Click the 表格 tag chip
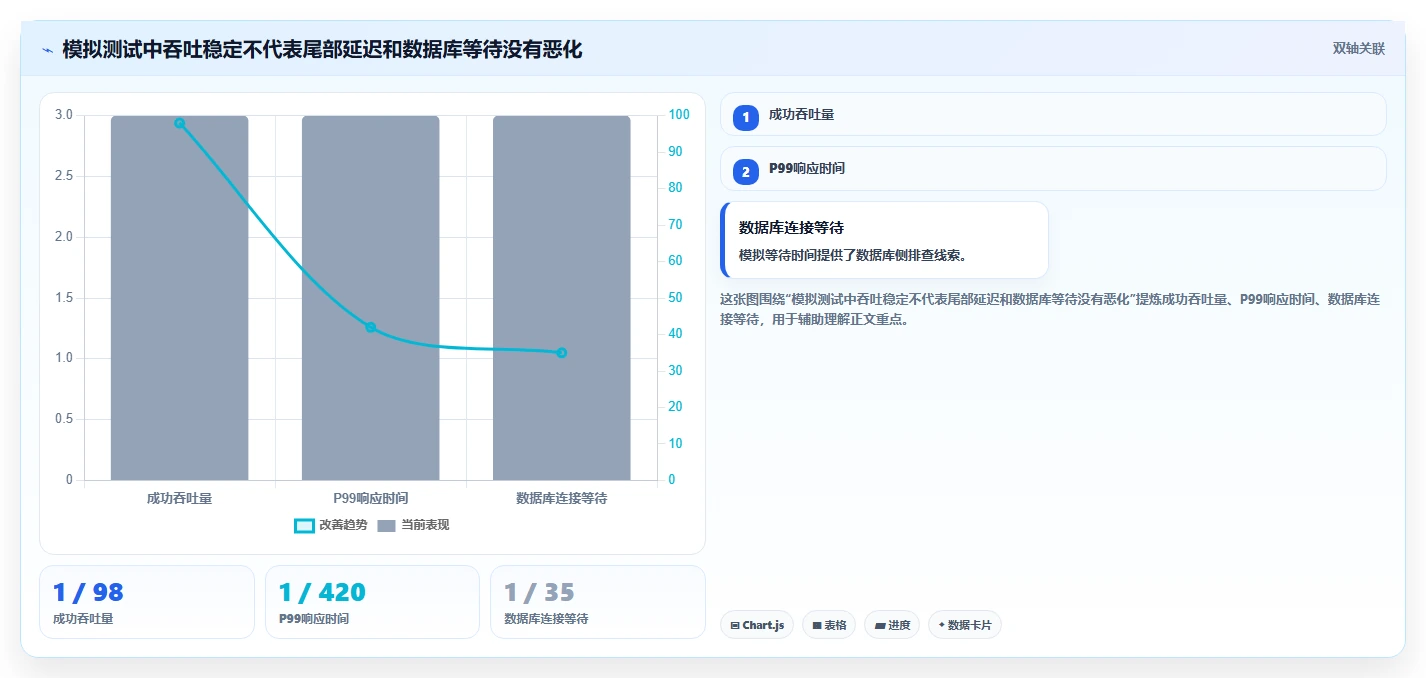Viewport: 1426px width, 678px height. 829,625
